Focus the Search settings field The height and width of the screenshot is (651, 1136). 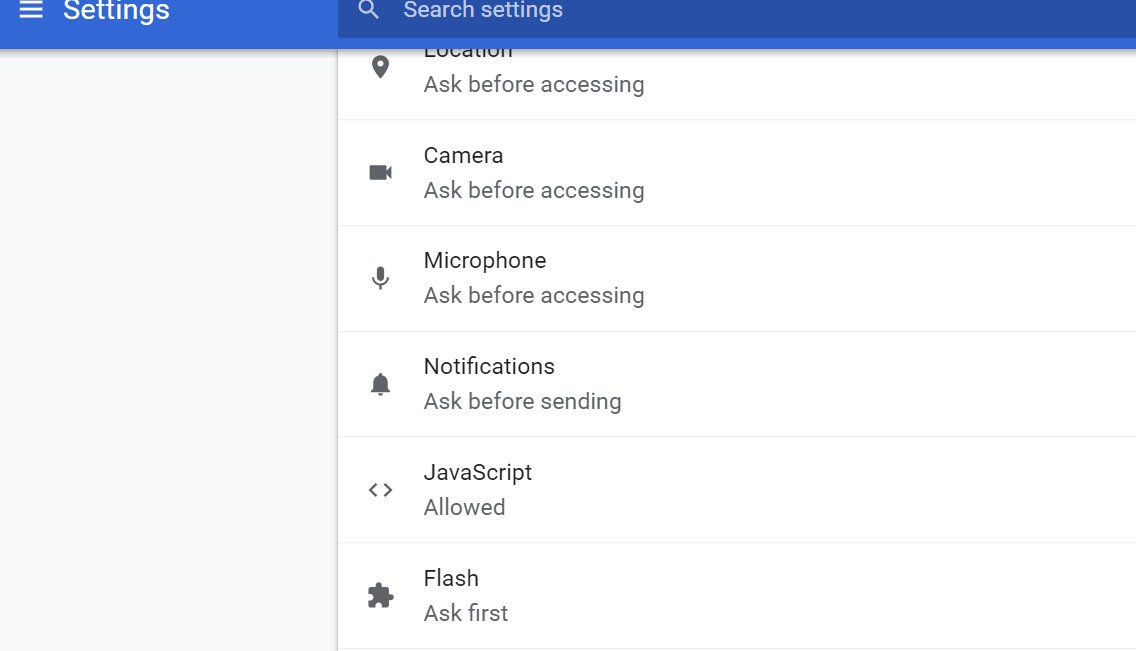point(700,11)
